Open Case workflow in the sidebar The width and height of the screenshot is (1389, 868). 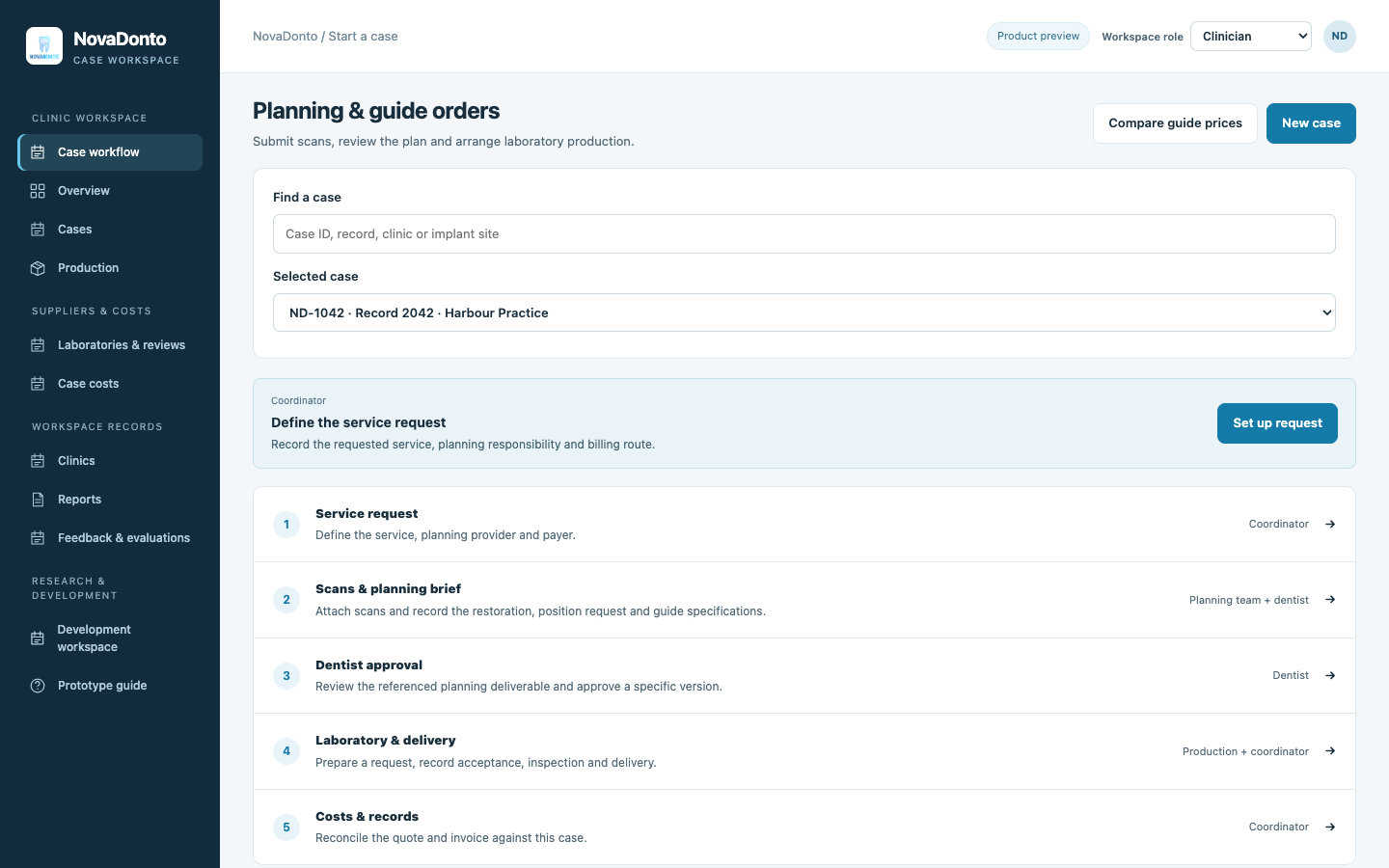(x=110, y=152)
